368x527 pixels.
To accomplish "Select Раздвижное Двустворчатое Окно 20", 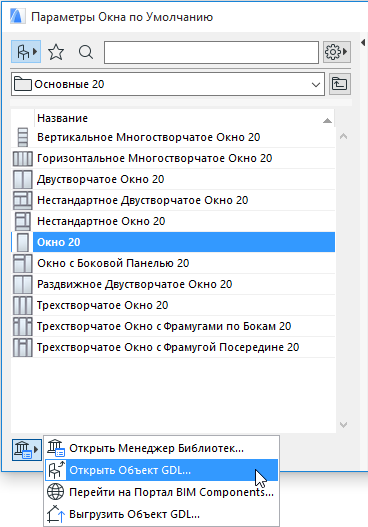I will point(173,284).
